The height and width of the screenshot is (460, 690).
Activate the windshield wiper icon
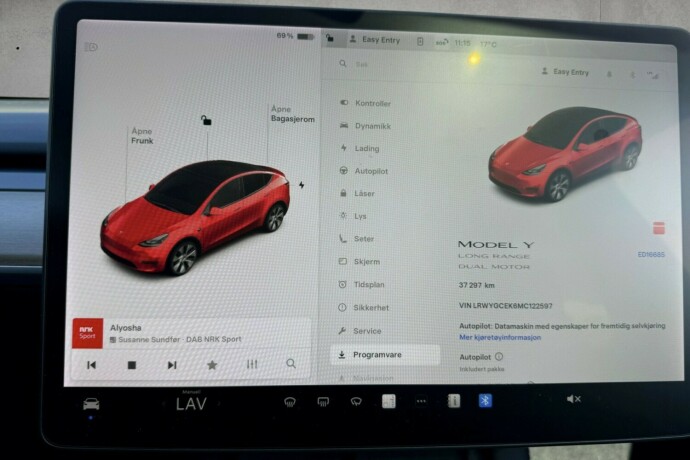356,401
